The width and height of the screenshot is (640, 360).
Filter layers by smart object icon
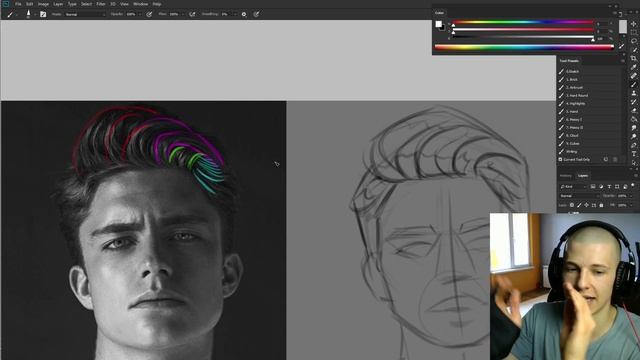(x=625, y=187)
